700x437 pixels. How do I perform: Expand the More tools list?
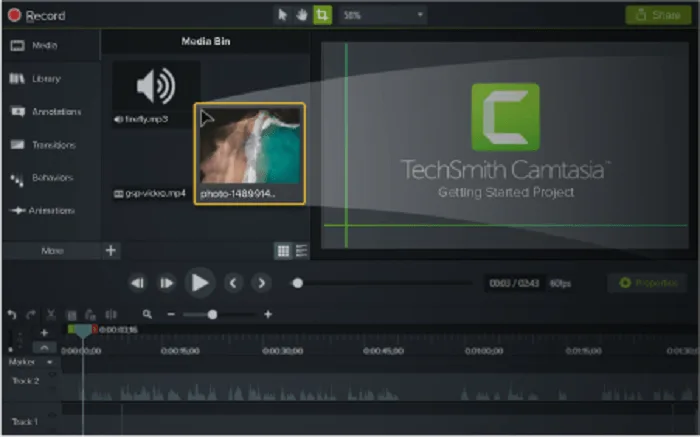point(52,251)
